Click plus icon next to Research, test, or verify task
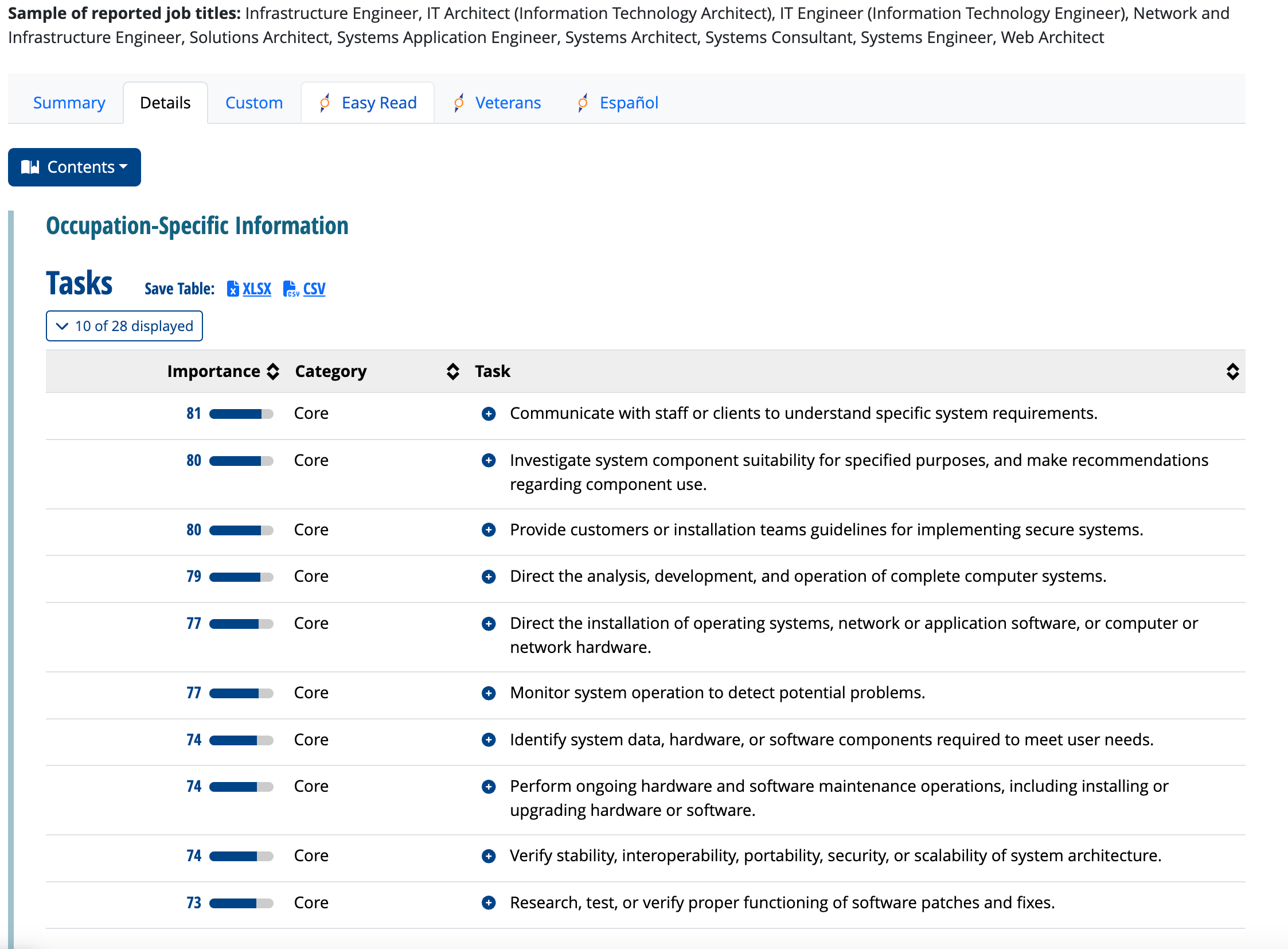 [x=489, y=903]
